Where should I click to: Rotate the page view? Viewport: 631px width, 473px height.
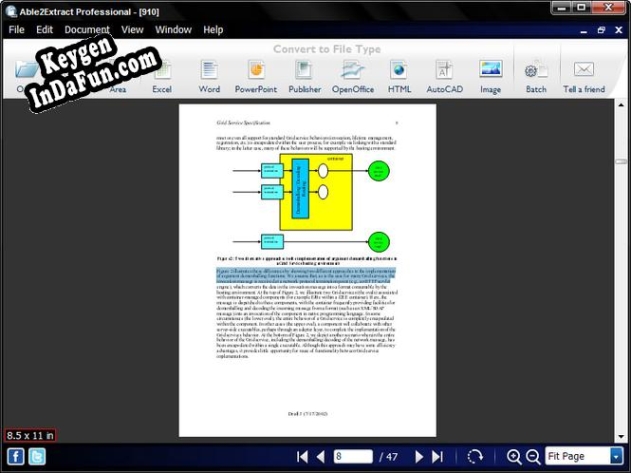click(x=475, y=456)
